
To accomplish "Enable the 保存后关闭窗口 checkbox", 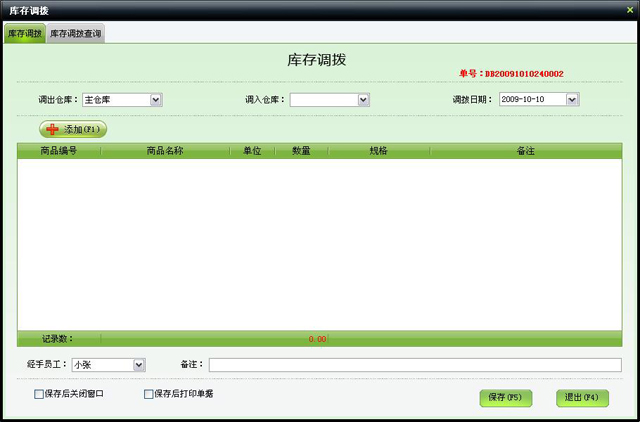I will click(x=39, y=394).
